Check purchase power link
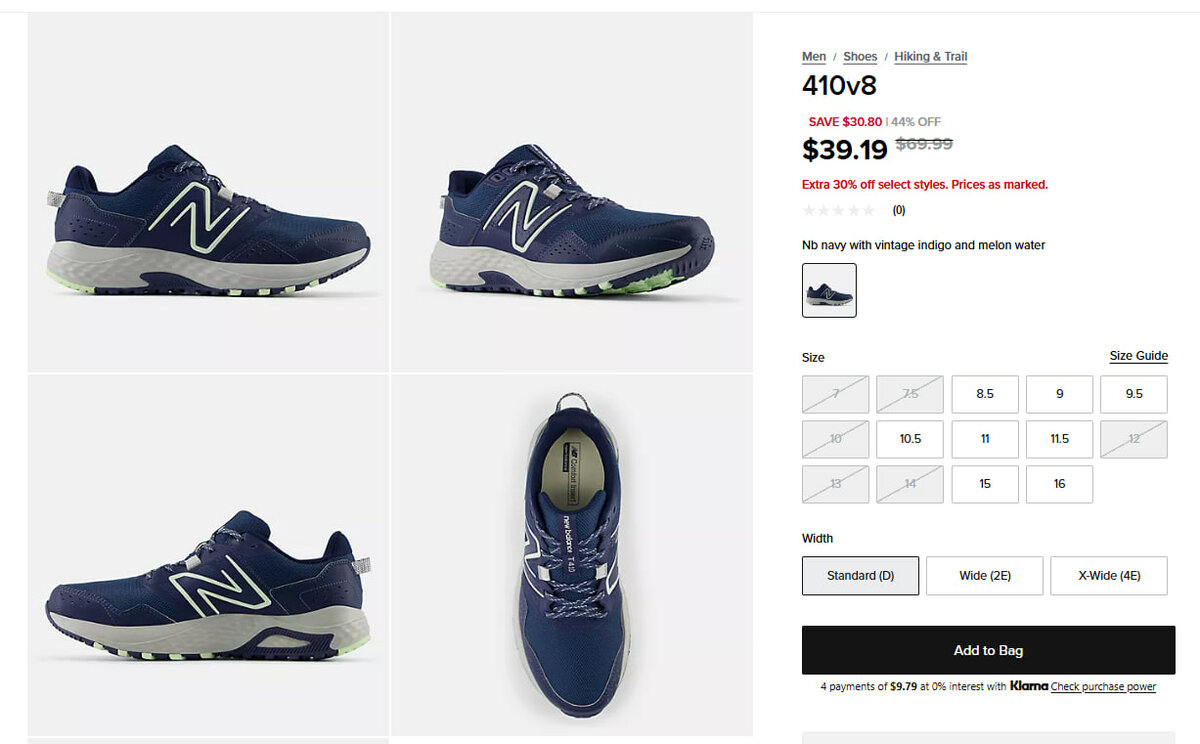Viewport: 1200px width, 744px height. (1103, 687)
